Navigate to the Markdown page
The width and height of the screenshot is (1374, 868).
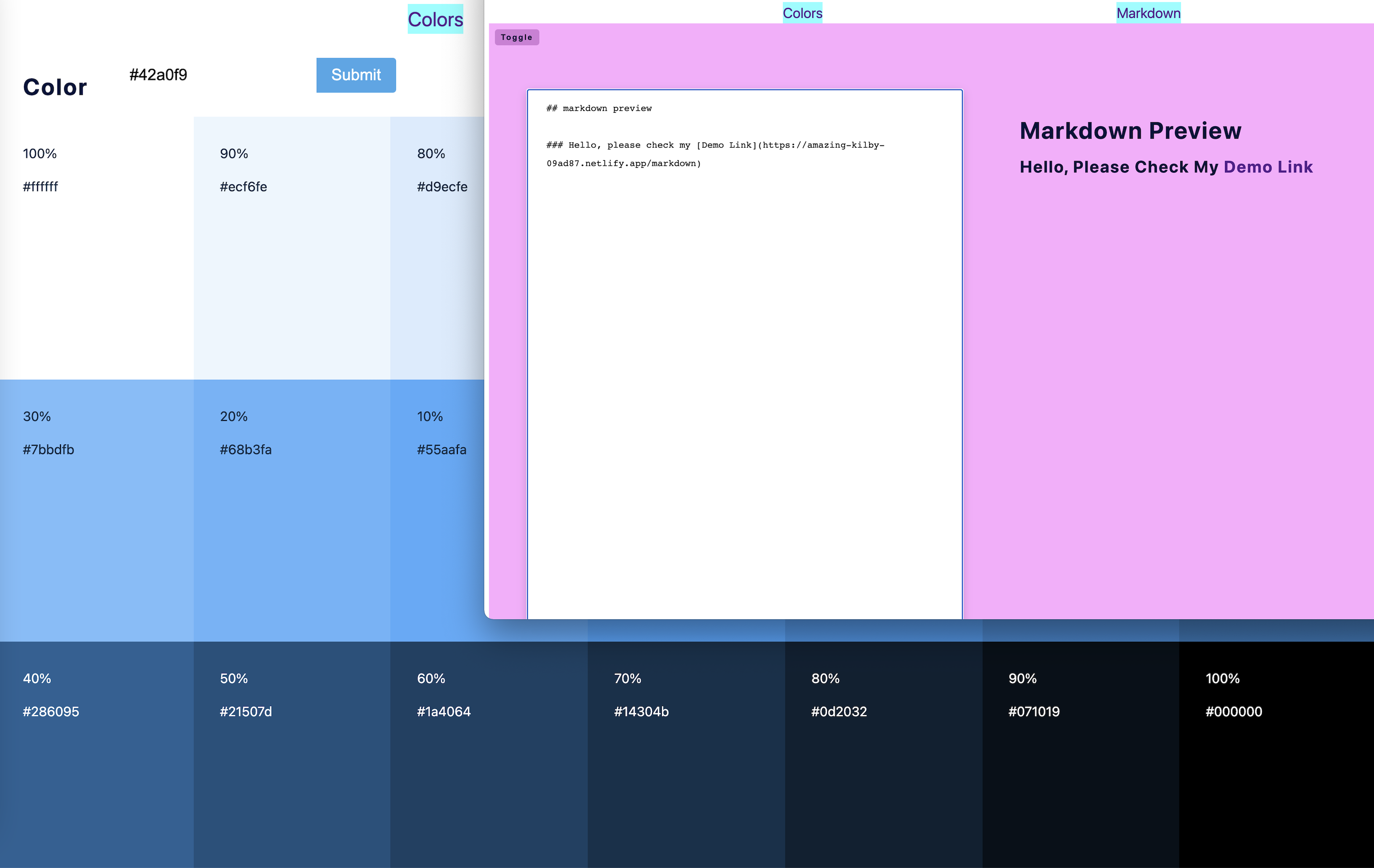coord(1148,12)
